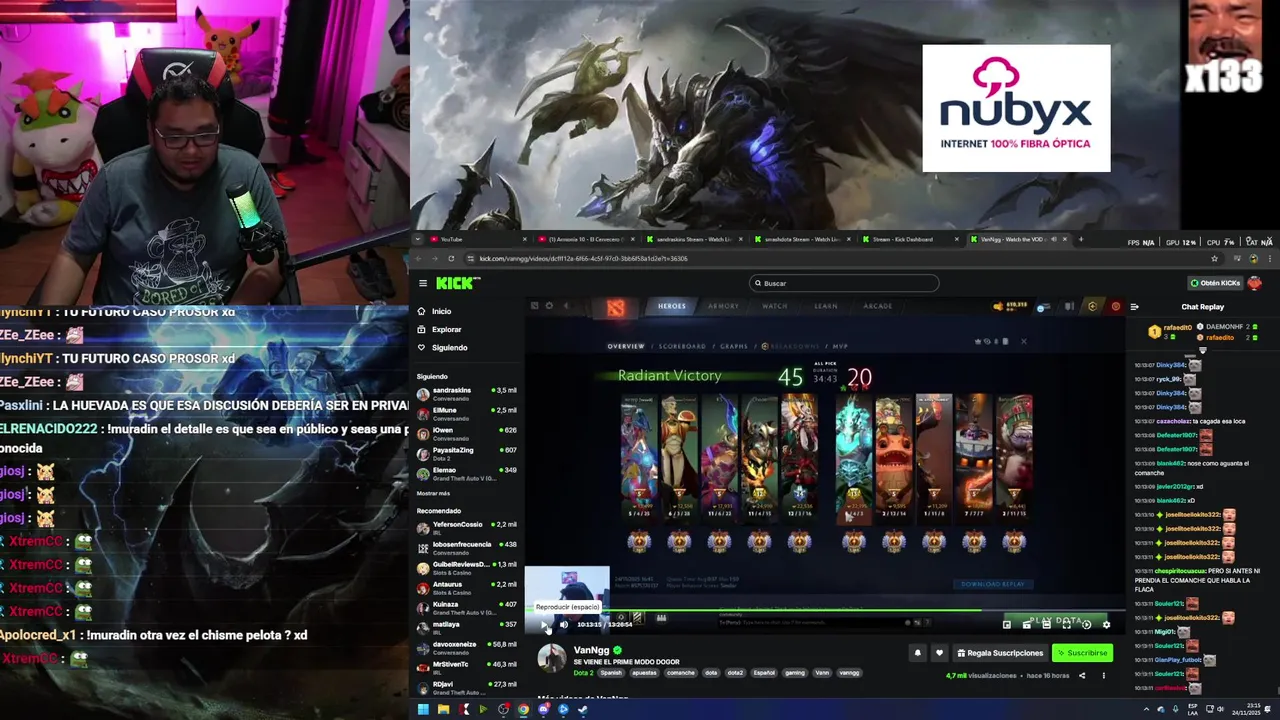This screenshot has width=1280, height=720.
Task: Open video player settings gear
Action: tap(1106, 624)
